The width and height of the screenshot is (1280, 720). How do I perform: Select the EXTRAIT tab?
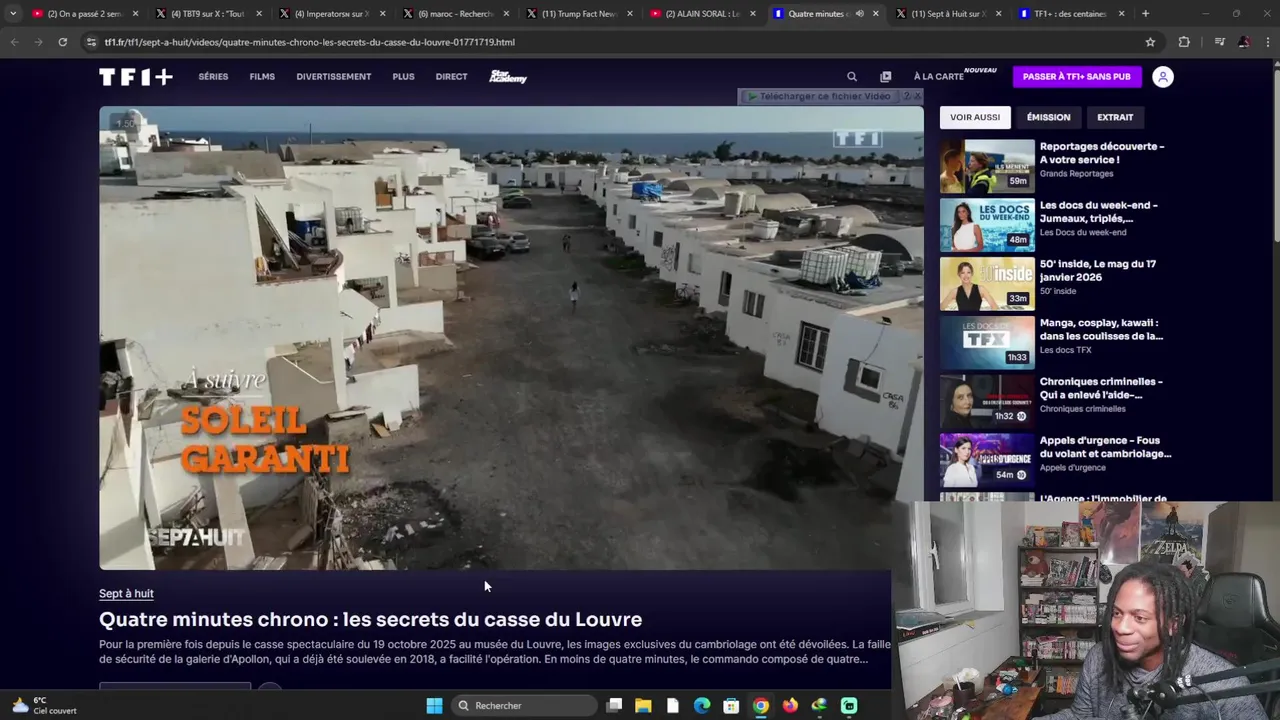[x=1115, y=117]
